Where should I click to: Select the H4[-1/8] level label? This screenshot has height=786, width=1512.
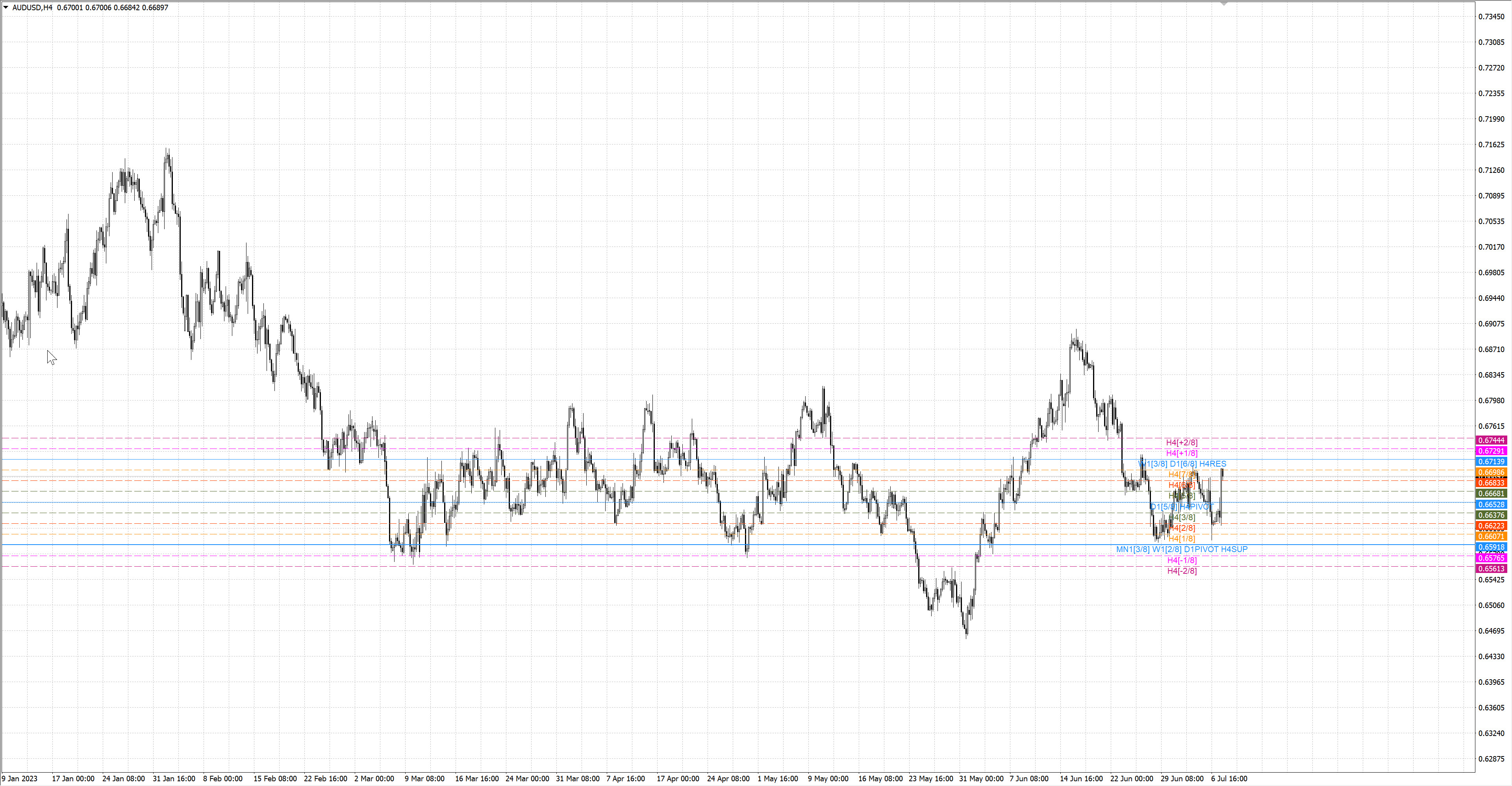pos(1182,560)
